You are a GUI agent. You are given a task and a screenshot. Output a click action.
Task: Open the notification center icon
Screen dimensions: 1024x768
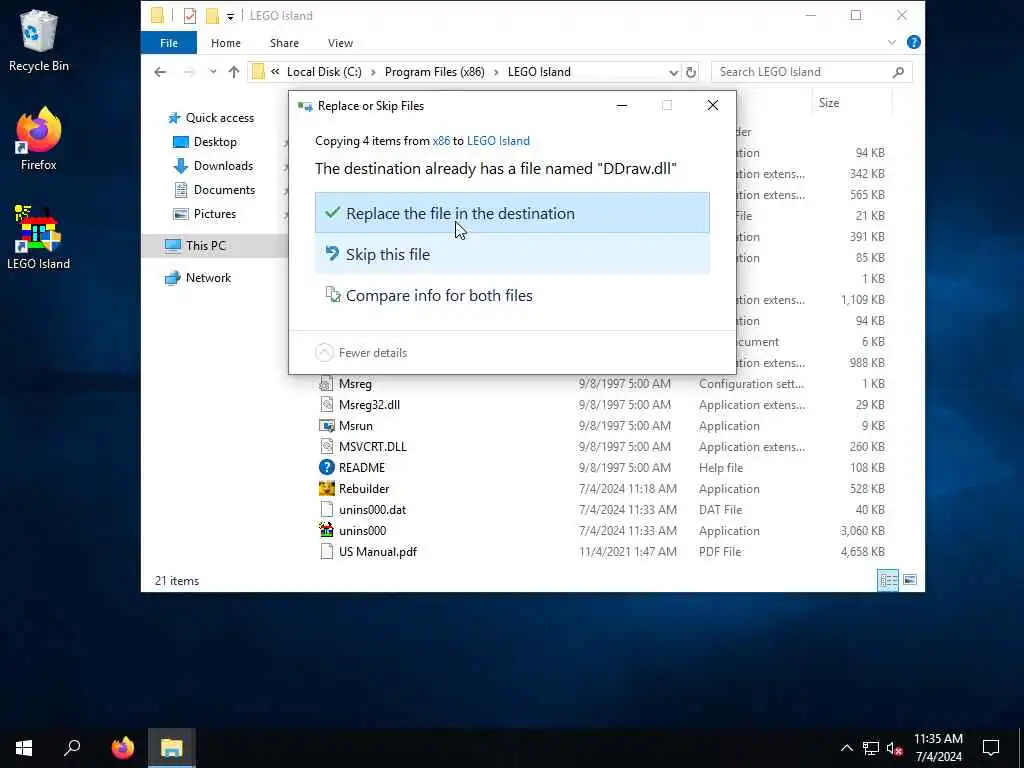(x=991, y=748)
